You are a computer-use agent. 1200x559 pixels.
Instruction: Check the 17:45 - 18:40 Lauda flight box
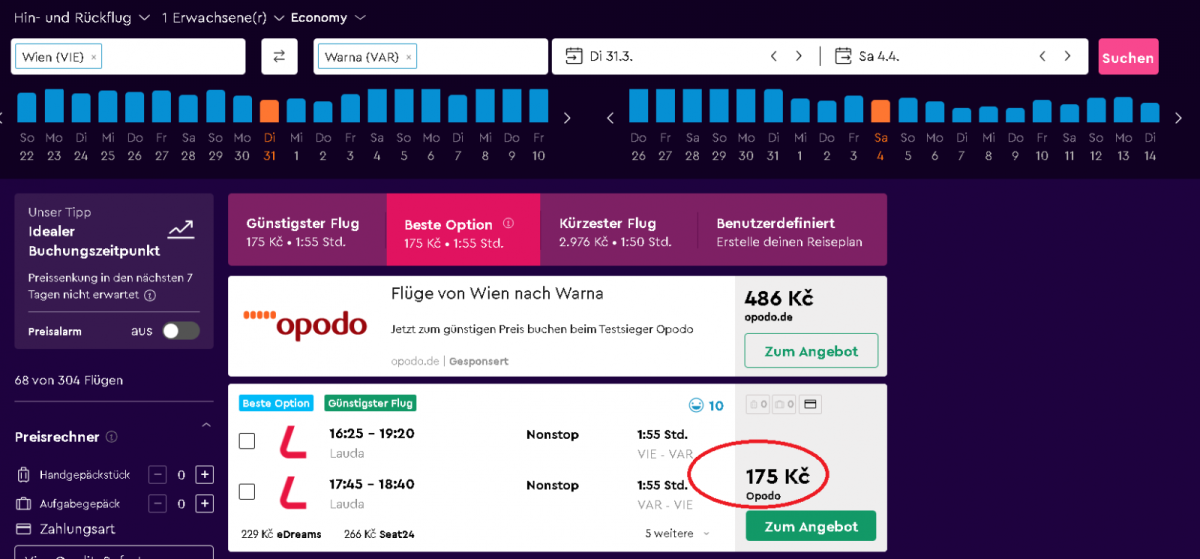pyautogui.click(x=247, y=491)
